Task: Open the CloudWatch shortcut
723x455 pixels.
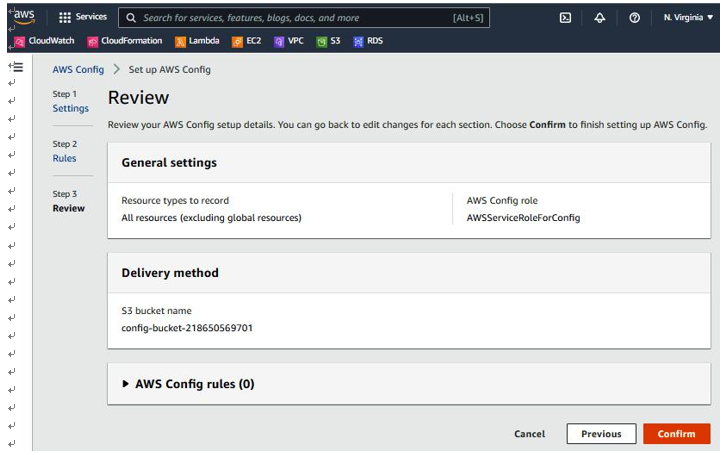Action: click(44, 41)
